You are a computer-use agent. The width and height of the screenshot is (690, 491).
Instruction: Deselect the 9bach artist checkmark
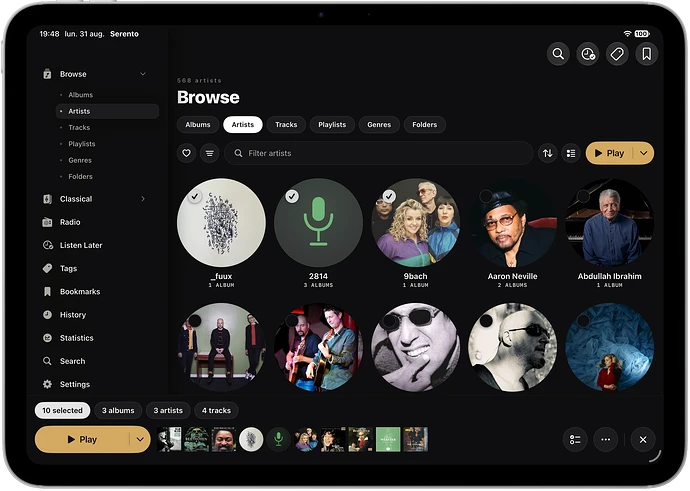tap(389, 196)
